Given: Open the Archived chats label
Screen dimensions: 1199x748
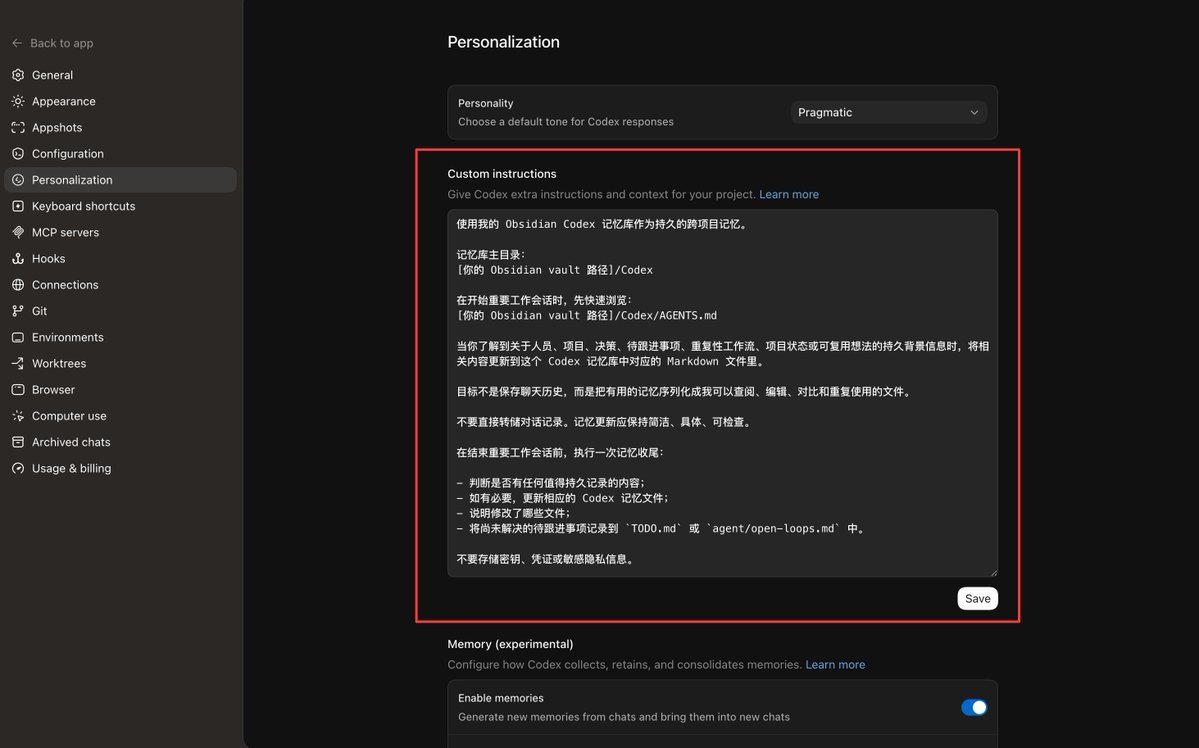Looking at the screenshot, I should pyautogui.click(x=71, y=442).
